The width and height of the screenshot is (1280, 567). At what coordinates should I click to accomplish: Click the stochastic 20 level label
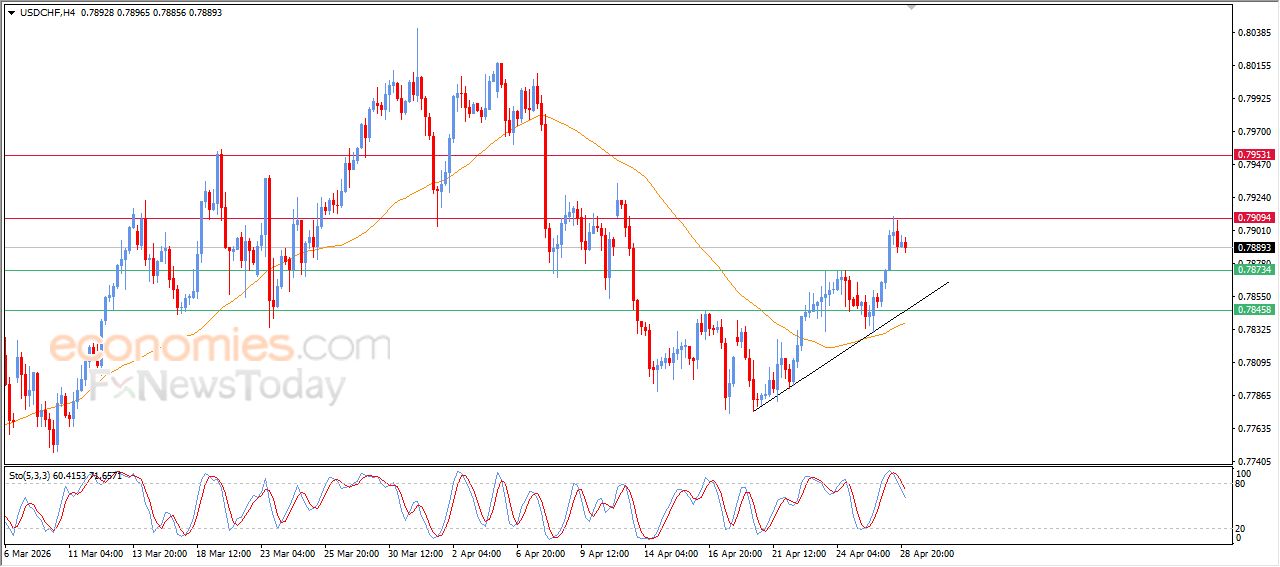[1242, 527]
